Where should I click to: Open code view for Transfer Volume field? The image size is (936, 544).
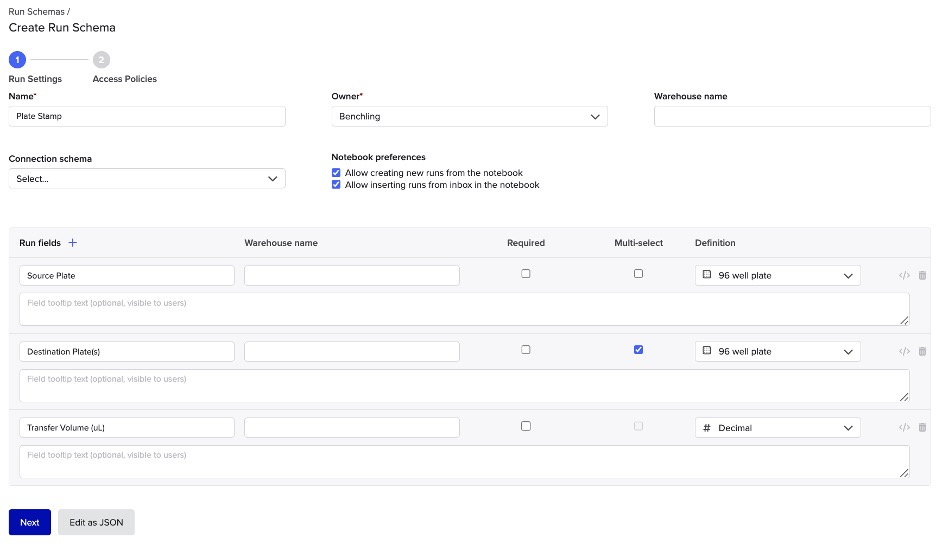904,427
